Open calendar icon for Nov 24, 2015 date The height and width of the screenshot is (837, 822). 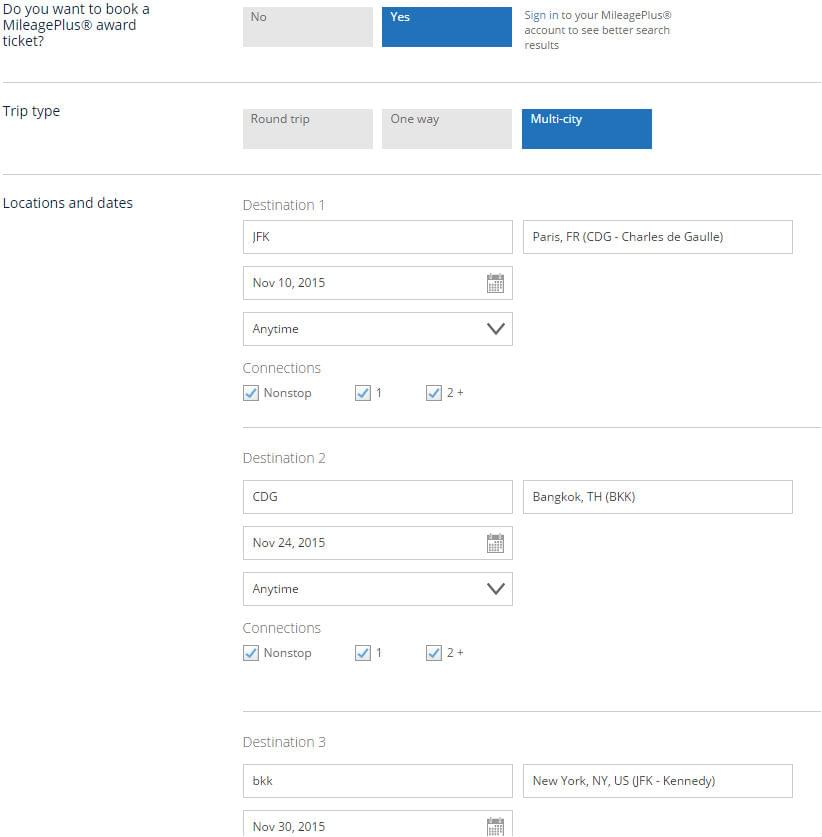pyautogui.click(x=495, y=543)
